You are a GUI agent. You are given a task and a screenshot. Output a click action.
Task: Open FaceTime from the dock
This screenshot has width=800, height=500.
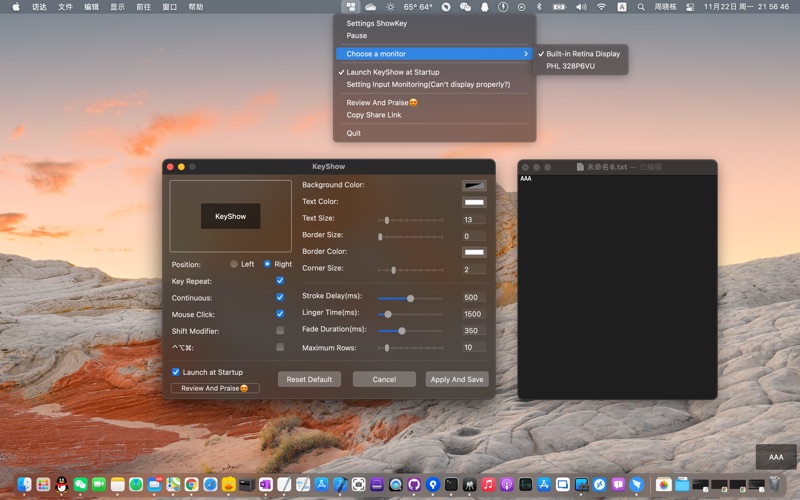click(99, 484)
